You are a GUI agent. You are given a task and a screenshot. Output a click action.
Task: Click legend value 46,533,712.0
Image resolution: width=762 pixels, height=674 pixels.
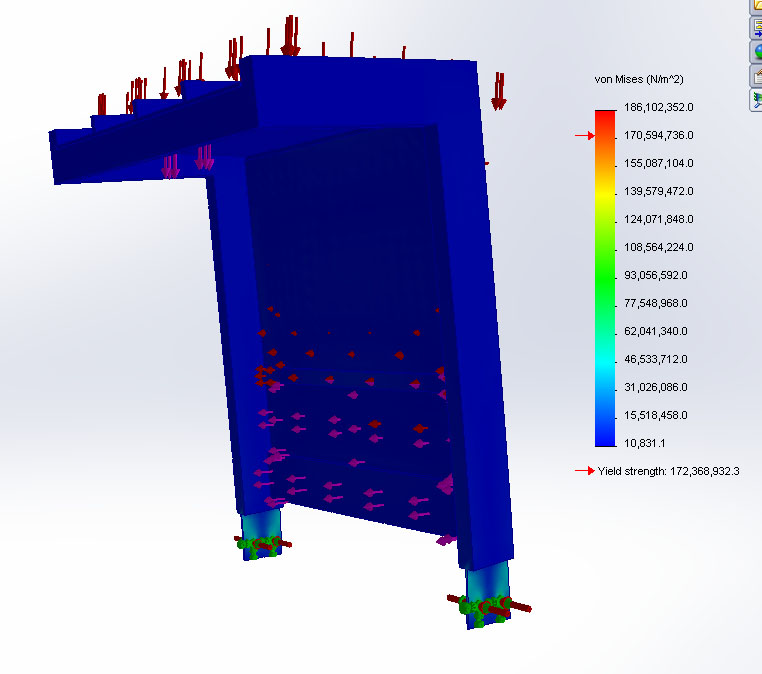click(x=656, y=360)
